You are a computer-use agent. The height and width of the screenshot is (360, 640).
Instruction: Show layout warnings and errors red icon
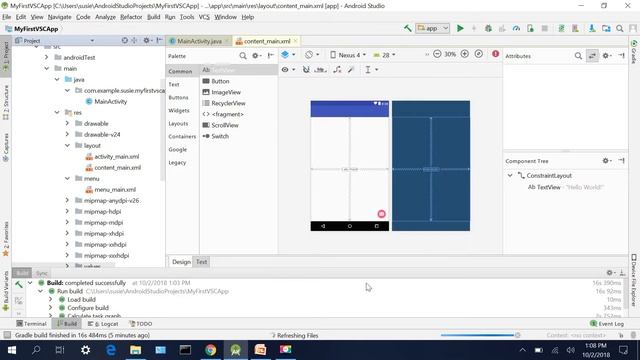496,54
